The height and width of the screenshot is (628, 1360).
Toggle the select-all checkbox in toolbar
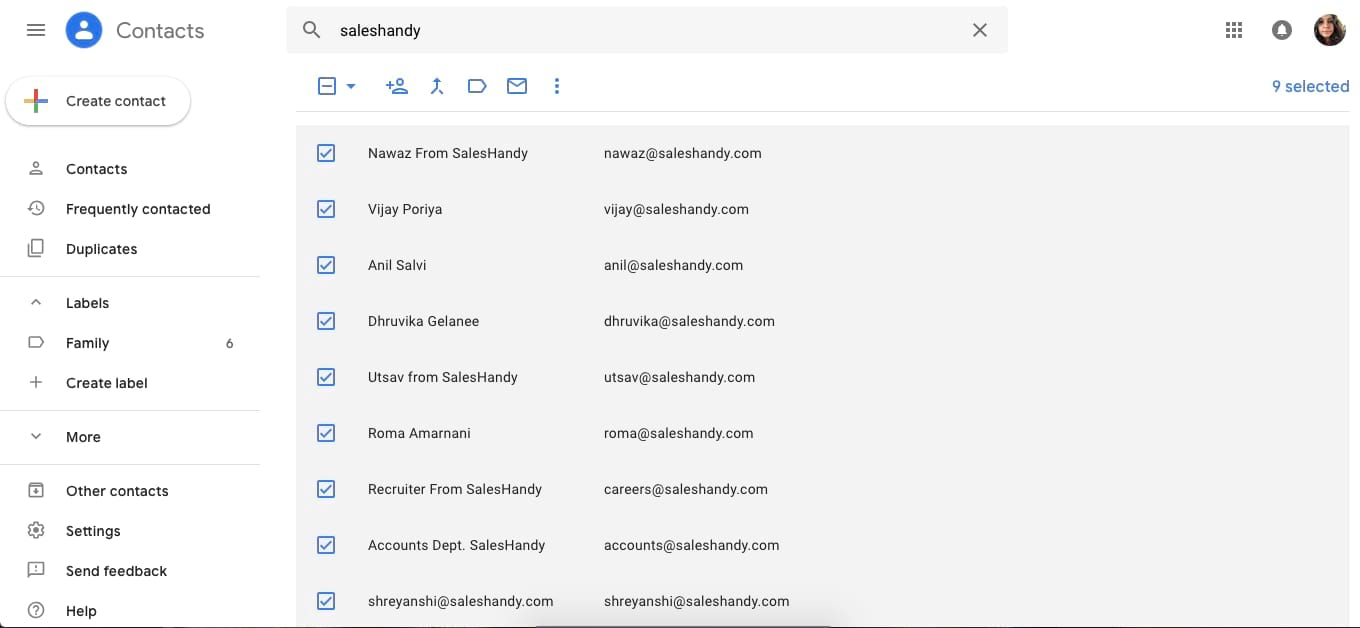327,86
